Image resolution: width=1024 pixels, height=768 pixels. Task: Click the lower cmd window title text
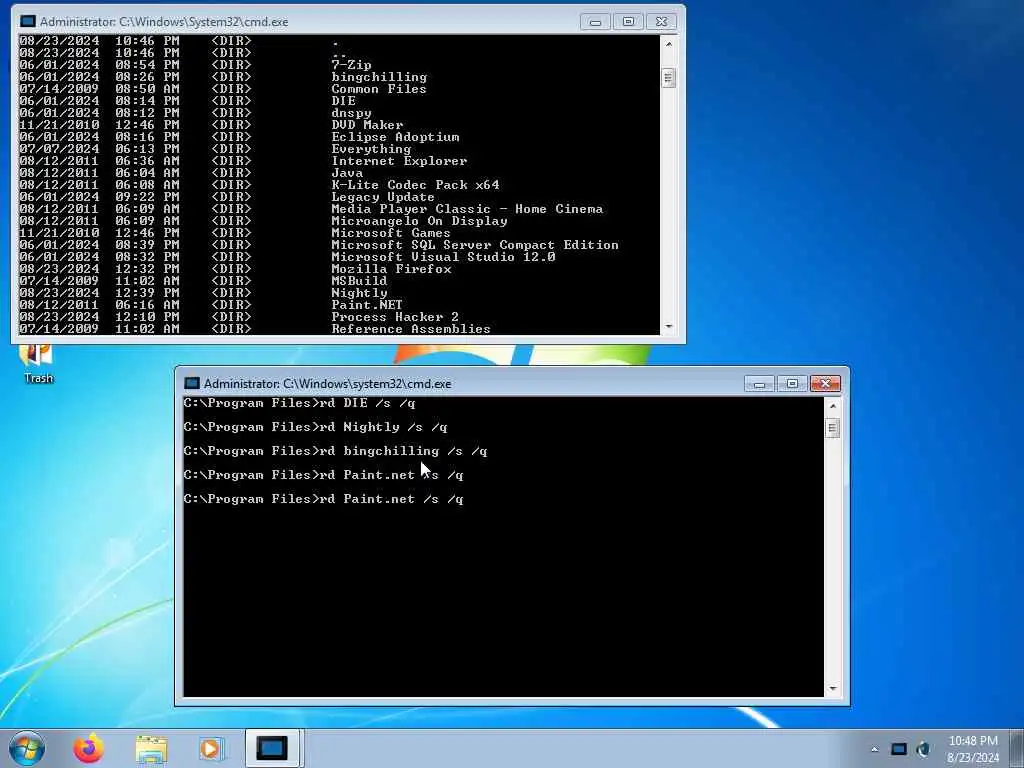click(x=327, y=383)
